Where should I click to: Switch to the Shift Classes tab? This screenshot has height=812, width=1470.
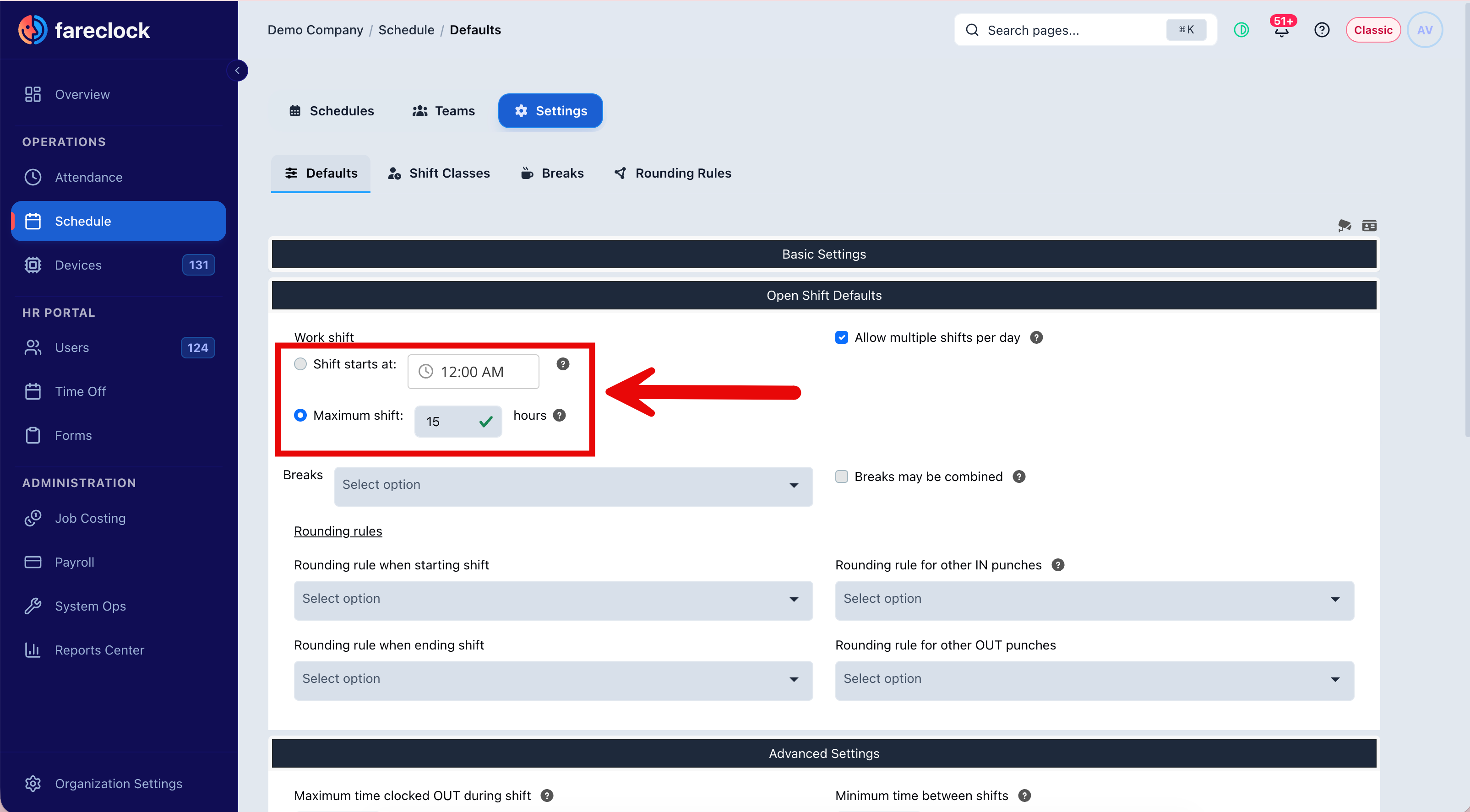[438, 173]
